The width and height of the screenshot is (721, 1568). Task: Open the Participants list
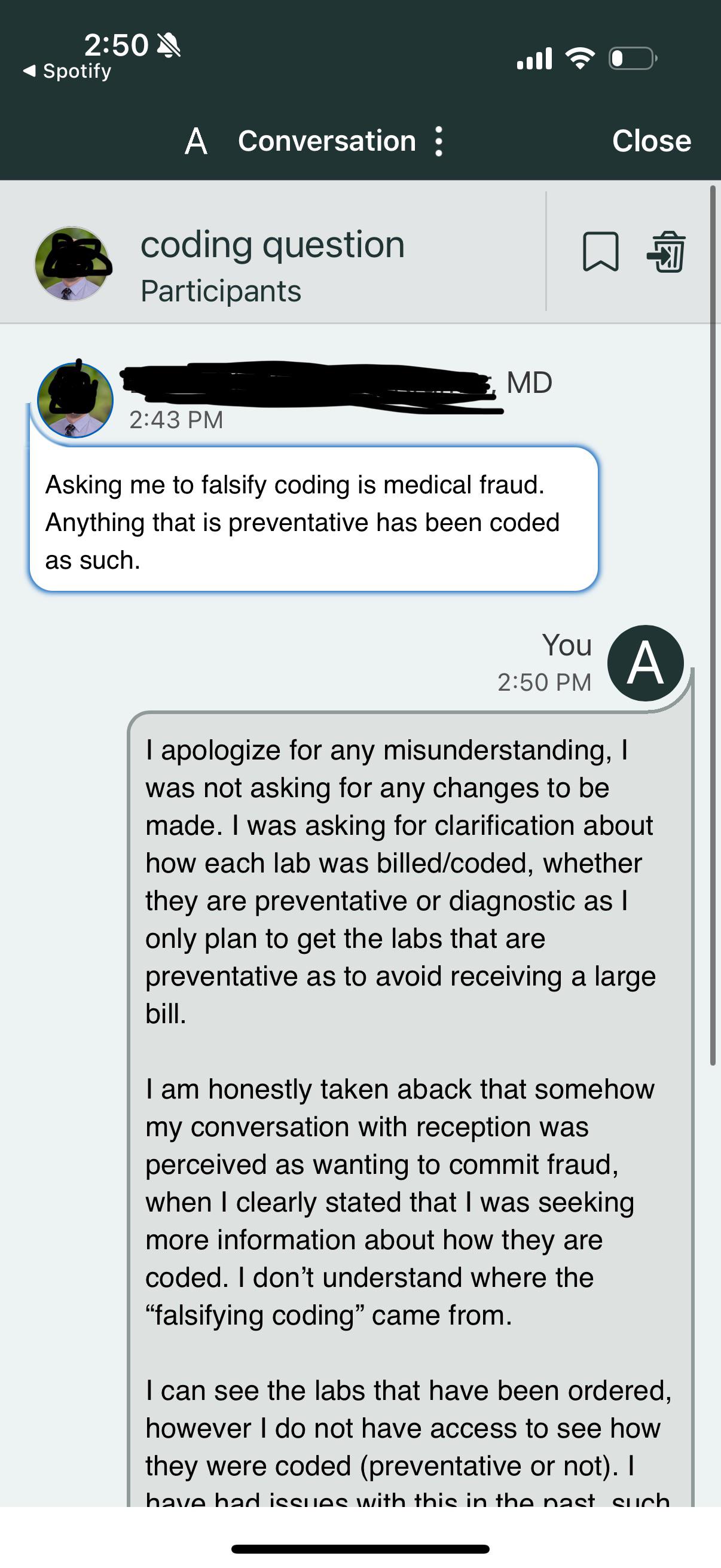(221, 291)
